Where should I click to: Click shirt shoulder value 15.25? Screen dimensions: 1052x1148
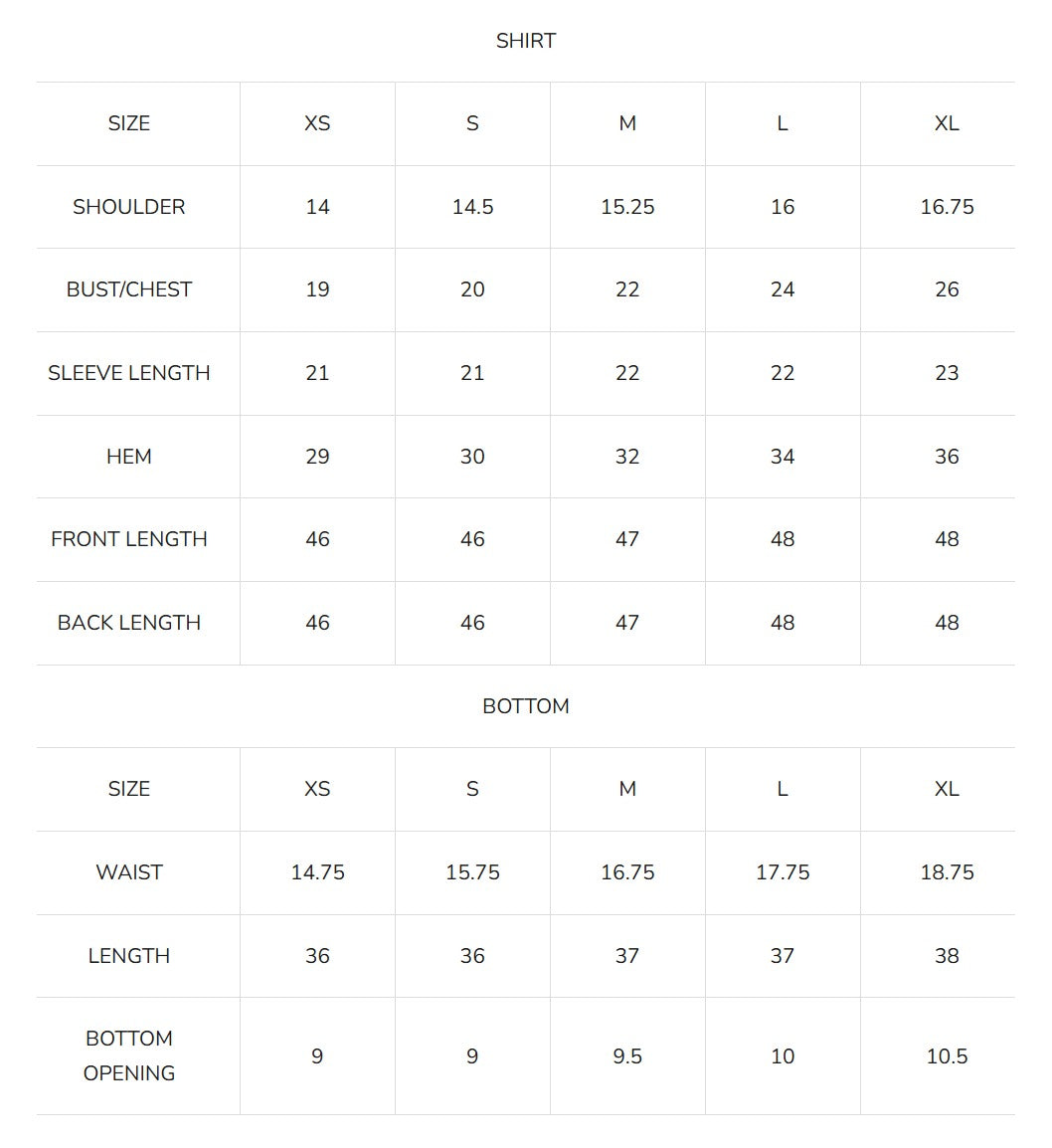pyautogui.click(x=627, y=207)
